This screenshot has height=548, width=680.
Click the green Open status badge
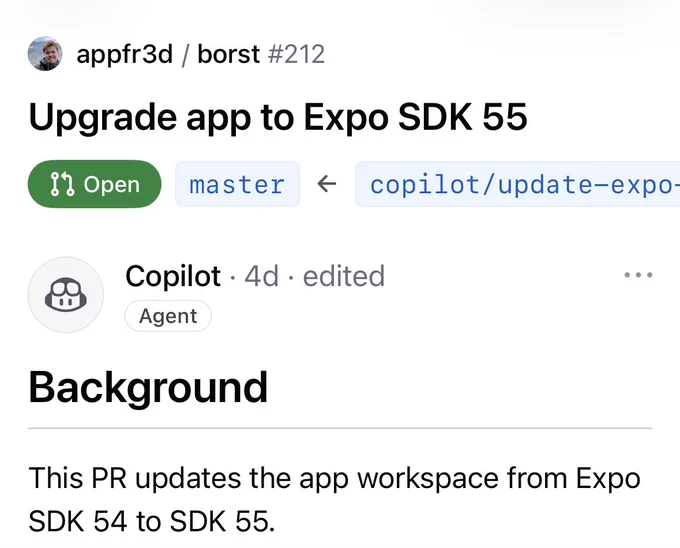pos(95,184)
